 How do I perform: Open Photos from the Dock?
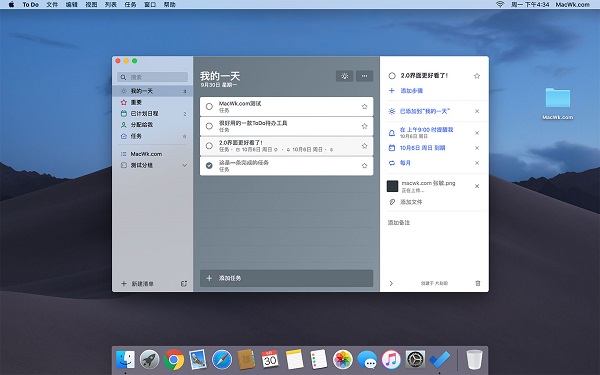[x=342, y=360]
